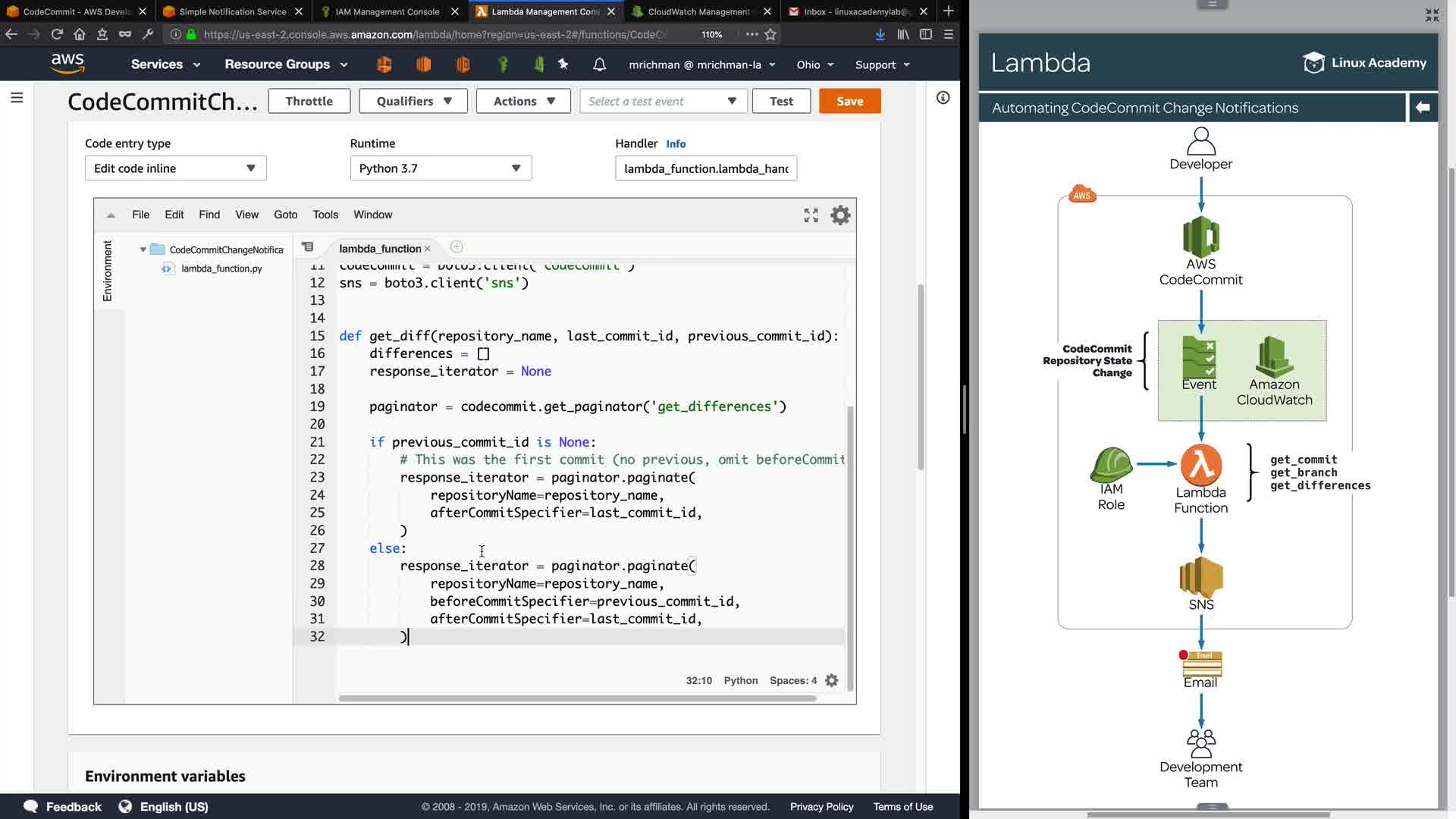Viewport: 1456px width, 819px height.
Task: Click the AWS logo home icon
Action: coord(67,64)
